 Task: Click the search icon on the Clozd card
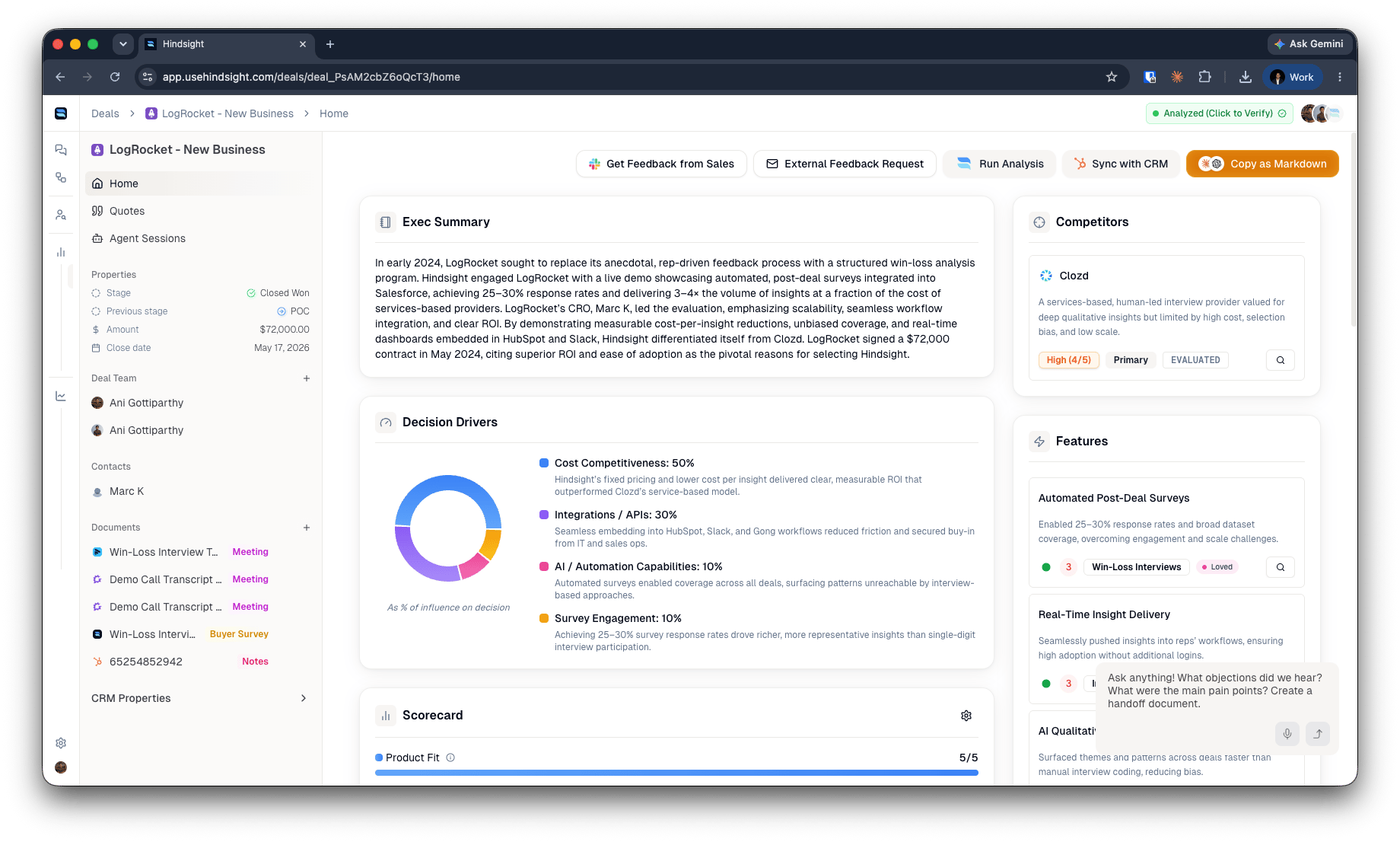coord(1281,360)
